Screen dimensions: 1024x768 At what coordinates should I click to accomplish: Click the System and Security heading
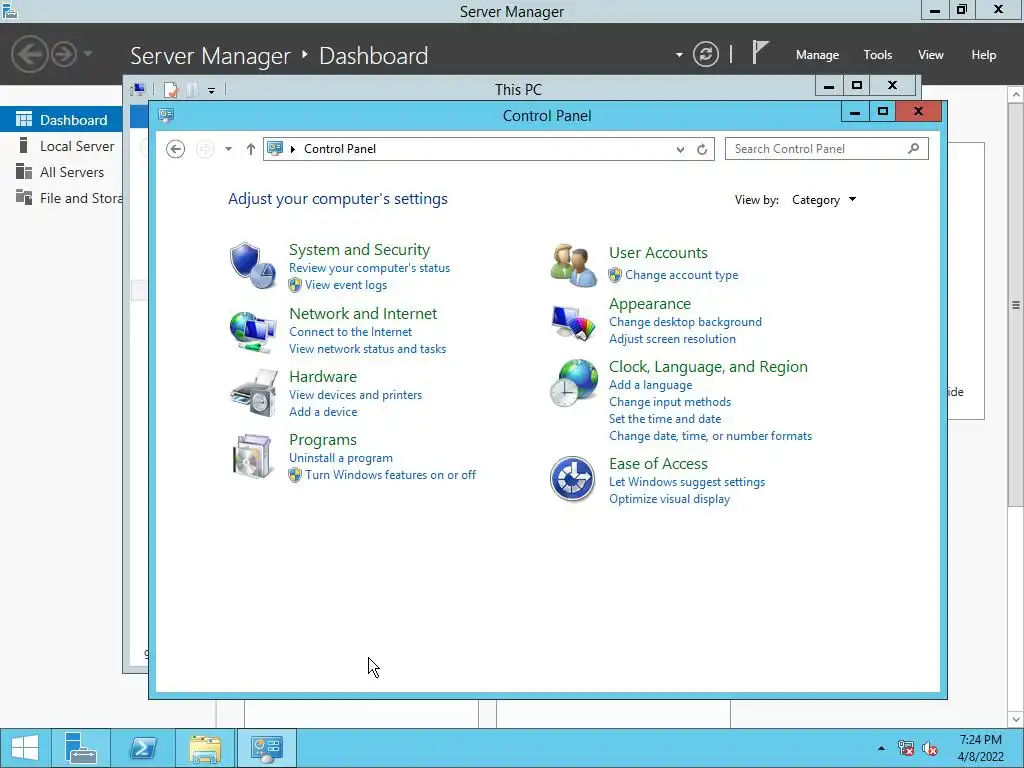pyautogui.click(x=359, y=249)
